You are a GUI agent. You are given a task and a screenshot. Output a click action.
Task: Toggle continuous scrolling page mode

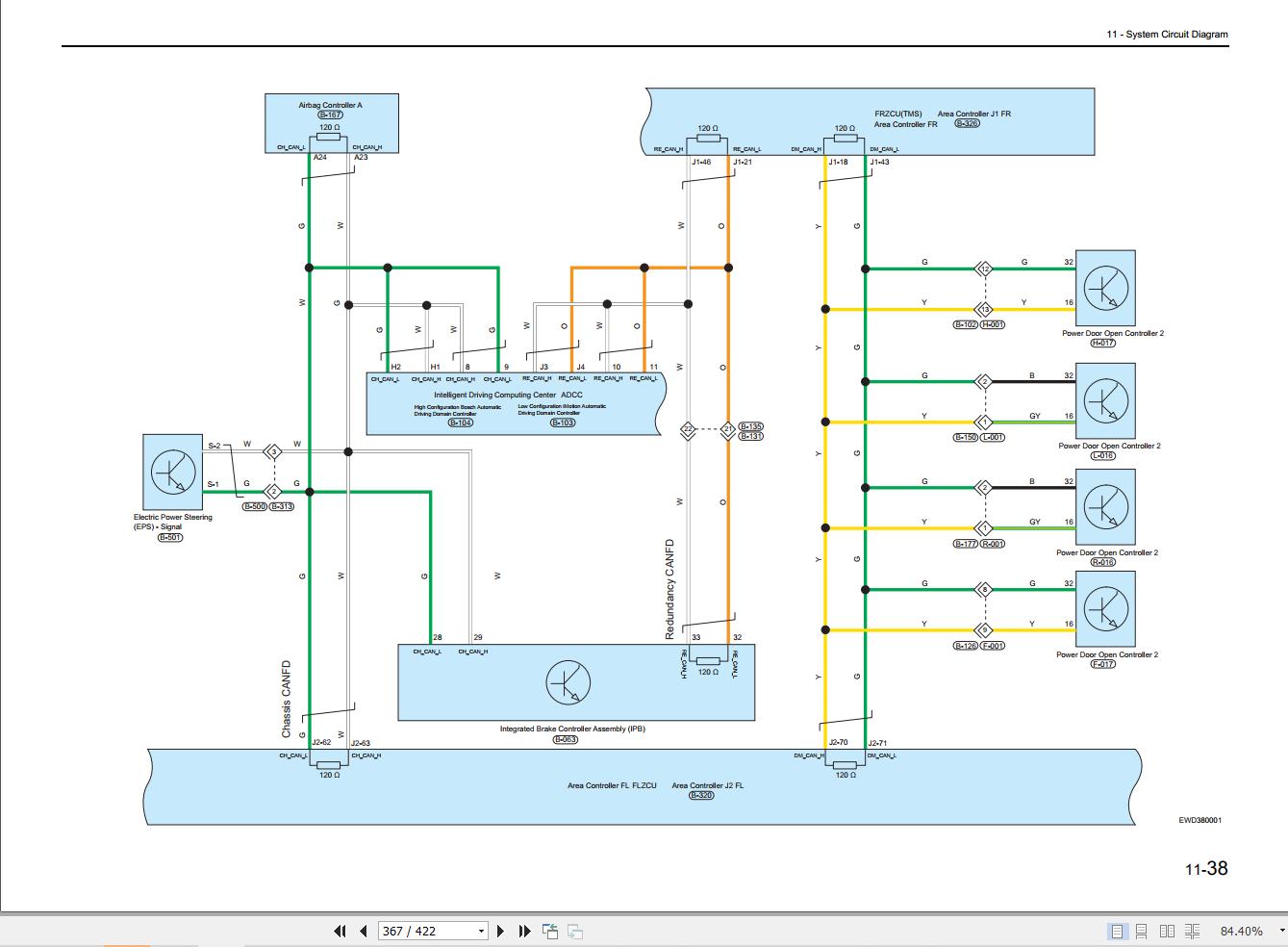pyautogui.click(x=1143, y=932)
